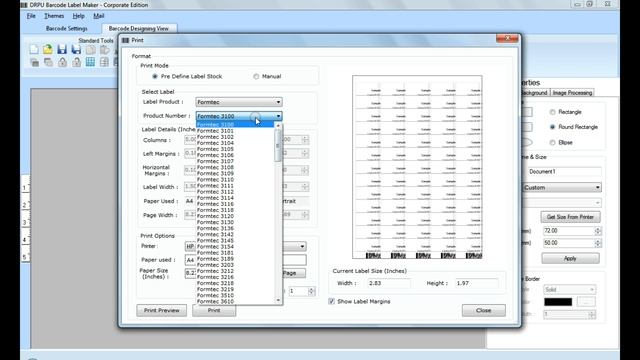640x360 pixels.
Task: Open the Mail menu
Action: pos(99,16)
